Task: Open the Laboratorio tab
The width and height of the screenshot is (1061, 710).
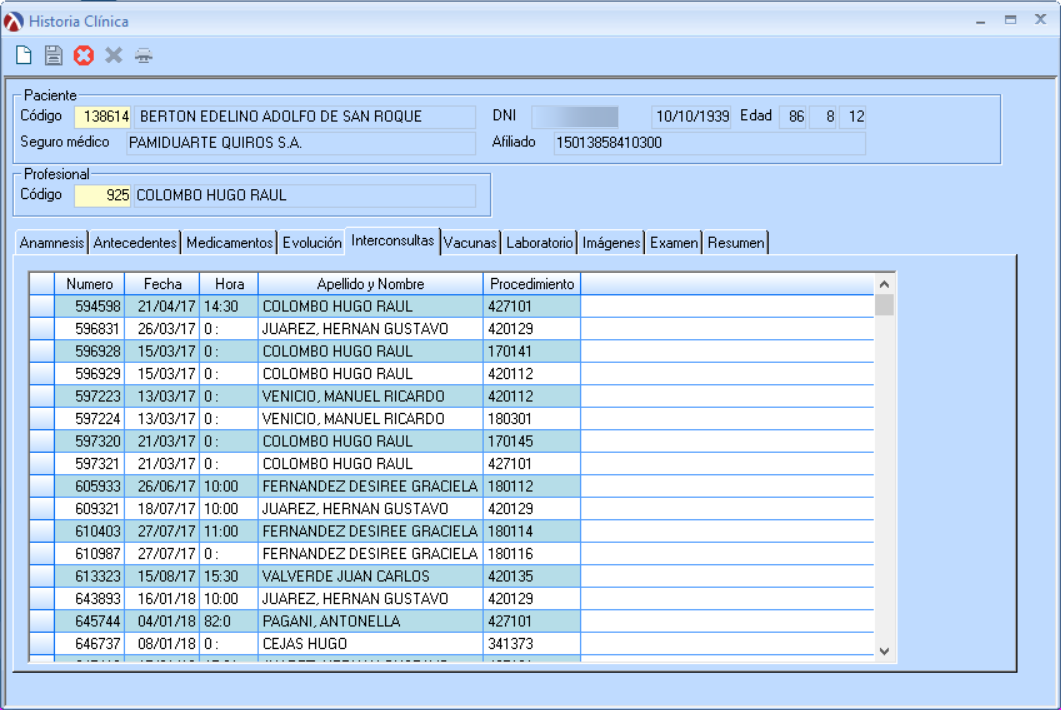Action: click(x=539, y=243)
